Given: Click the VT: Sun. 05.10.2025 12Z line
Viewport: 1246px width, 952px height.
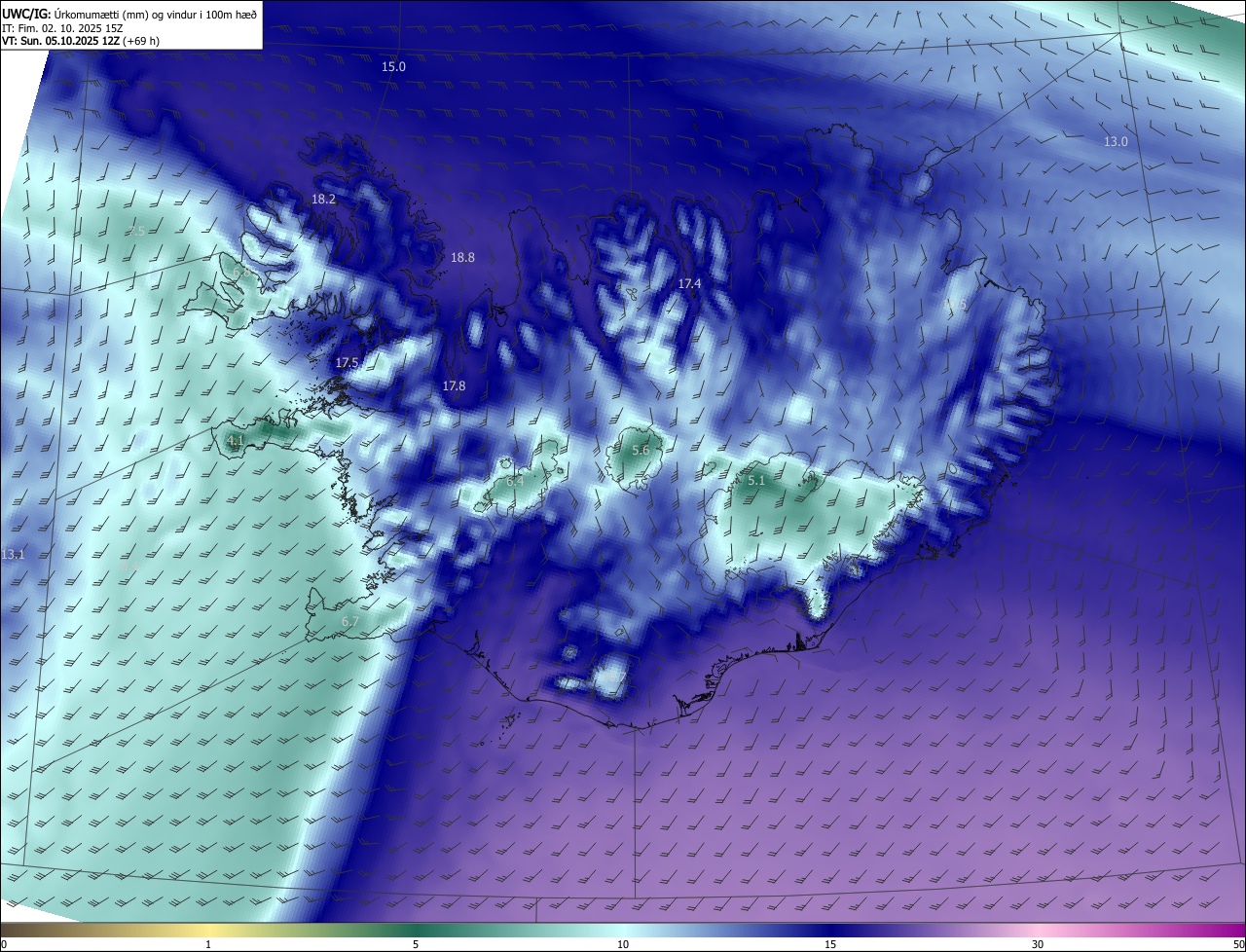Looking at the screenshot, I should pos(81,41).
